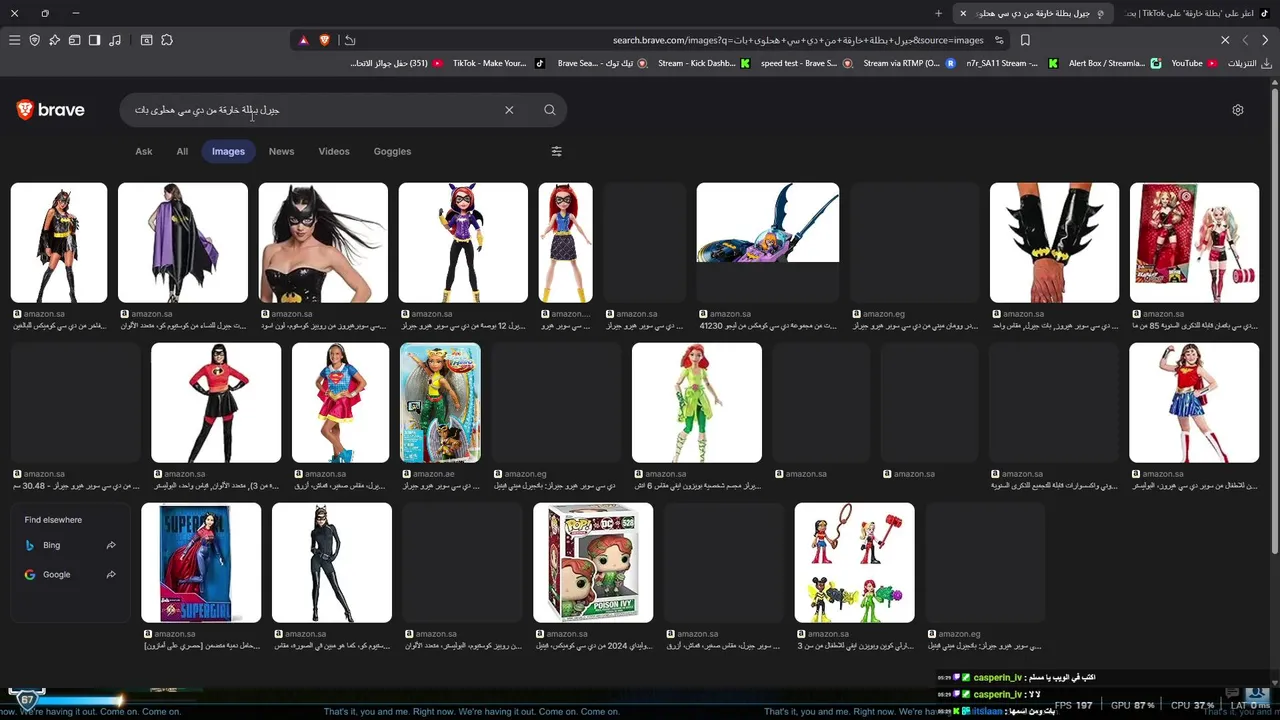Open the Poison Ivy Funko Pop image

[593, 563]
